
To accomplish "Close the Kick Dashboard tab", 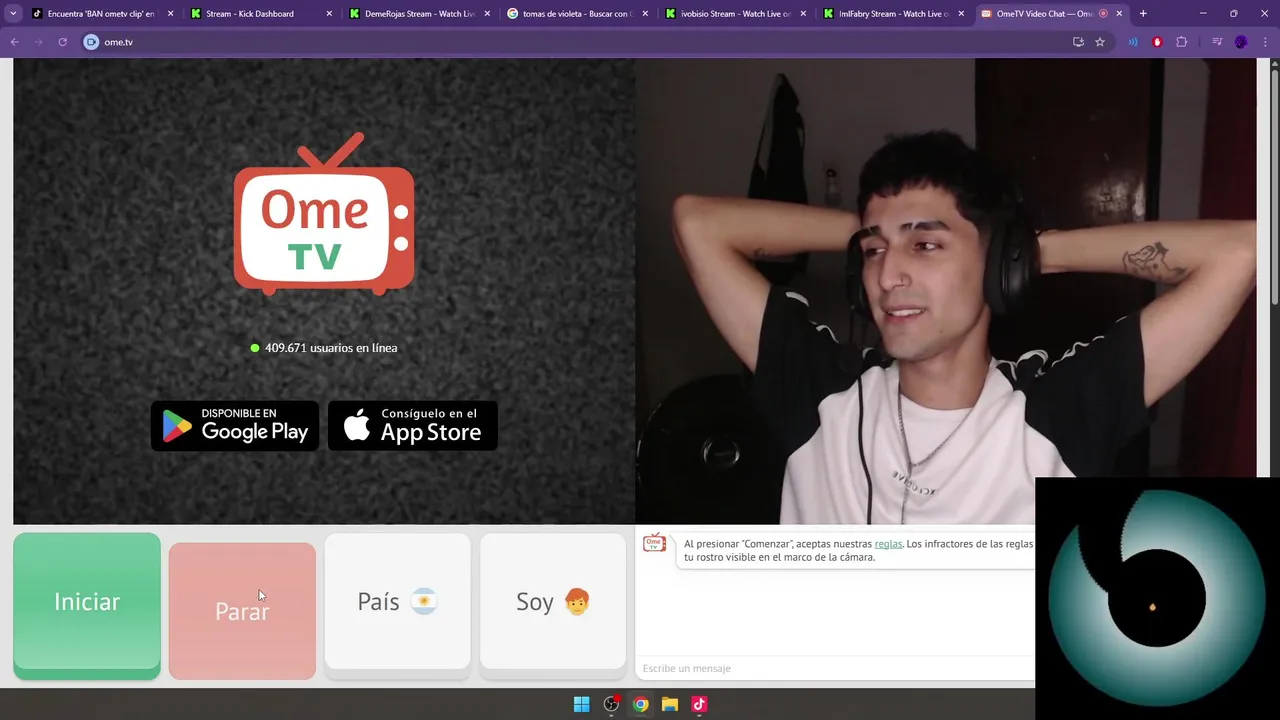I will (x=328, y=14).
